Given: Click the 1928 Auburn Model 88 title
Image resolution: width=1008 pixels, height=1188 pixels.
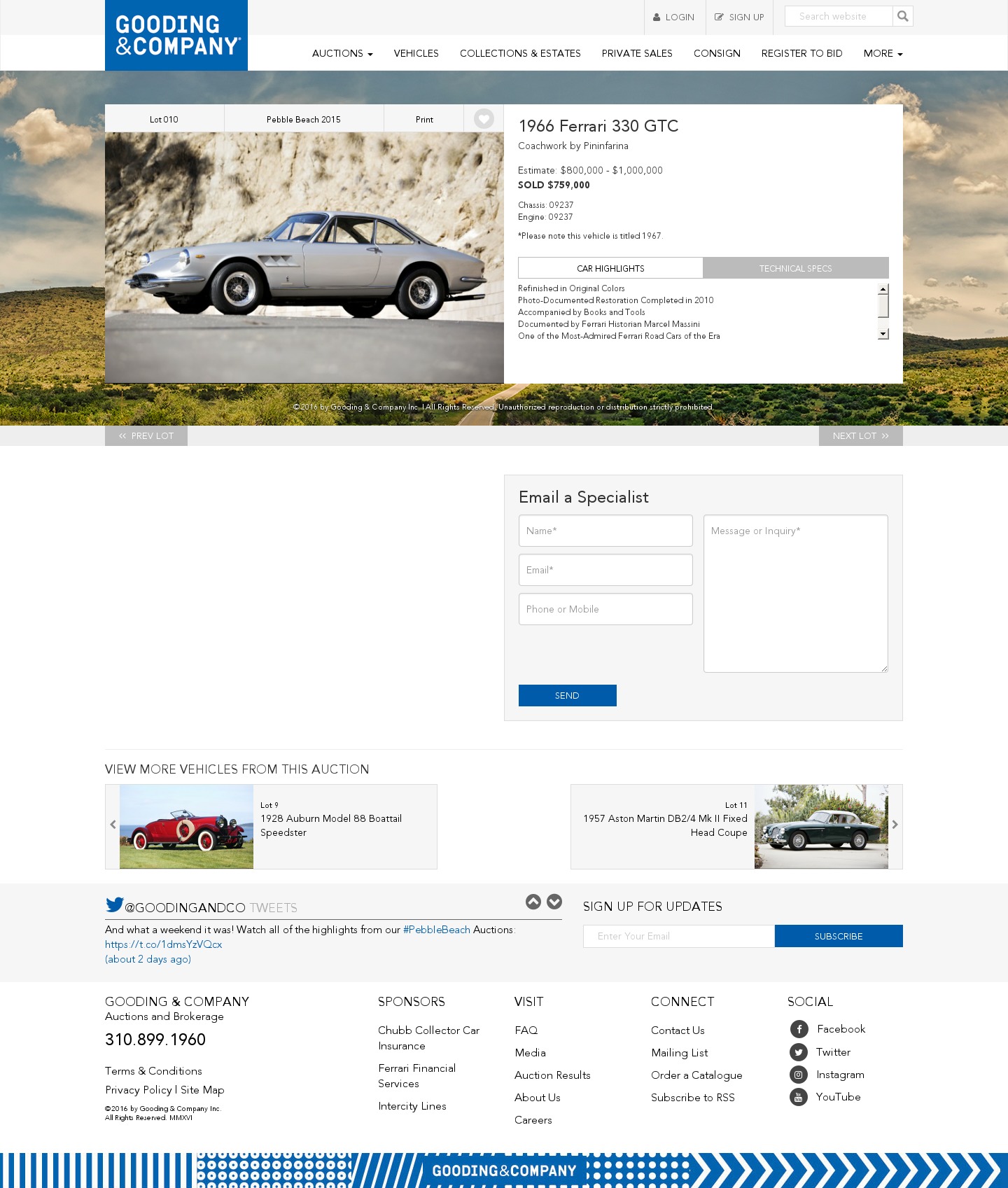Looking at the screenshot, I should coord(331,825).
